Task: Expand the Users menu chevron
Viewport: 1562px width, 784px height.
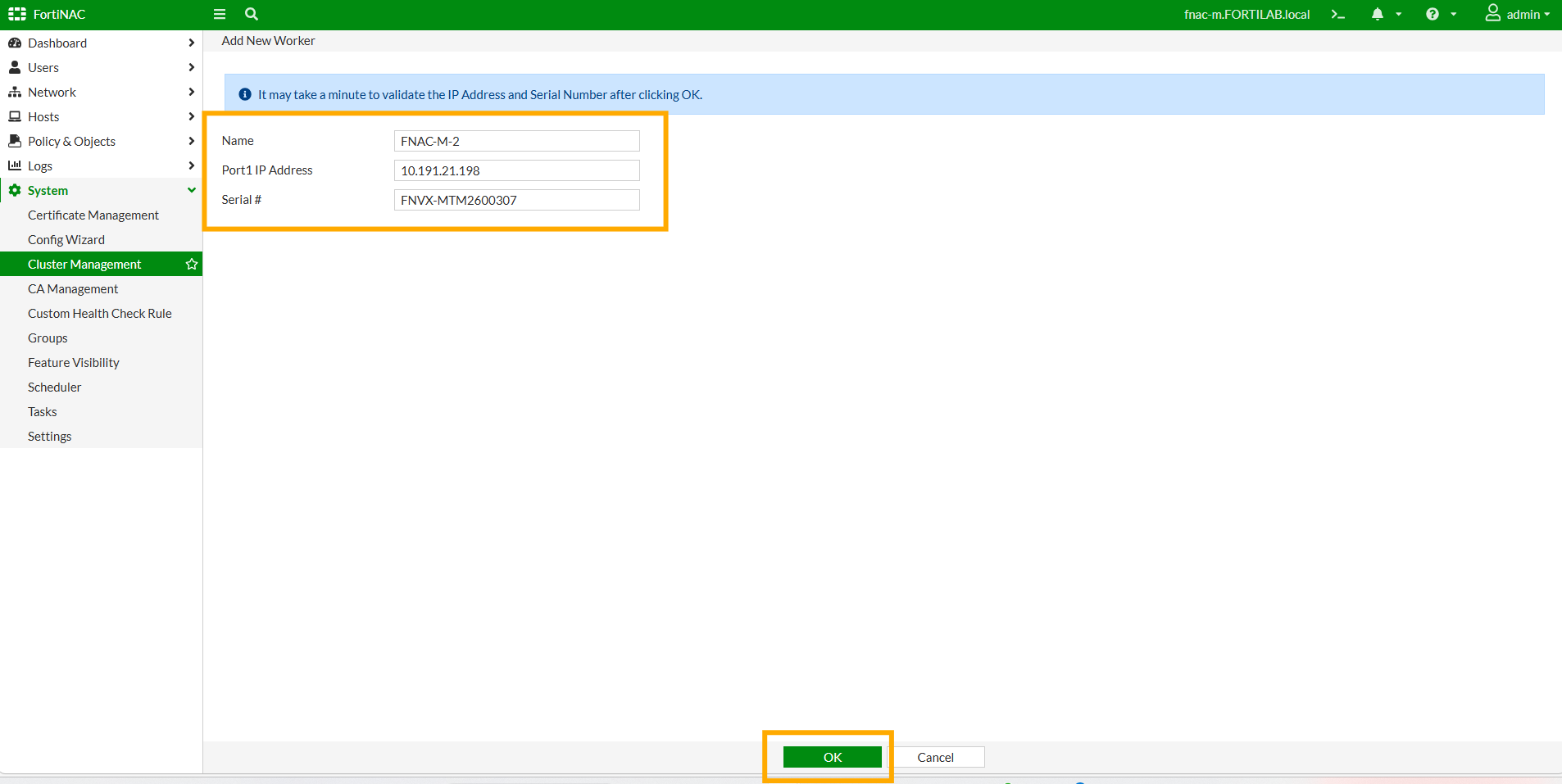Action: click(191, 67)
